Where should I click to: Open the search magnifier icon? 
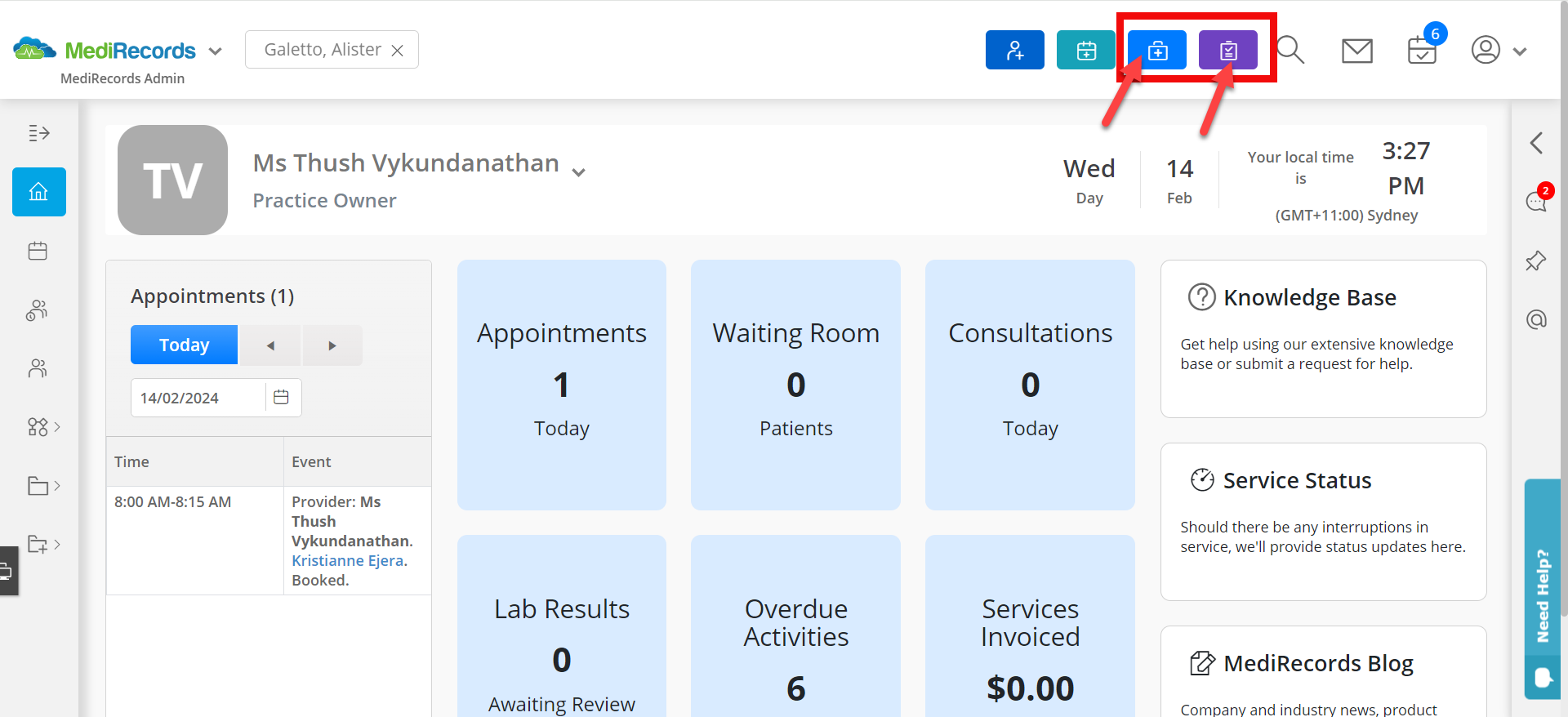[x=1290, y=50]
